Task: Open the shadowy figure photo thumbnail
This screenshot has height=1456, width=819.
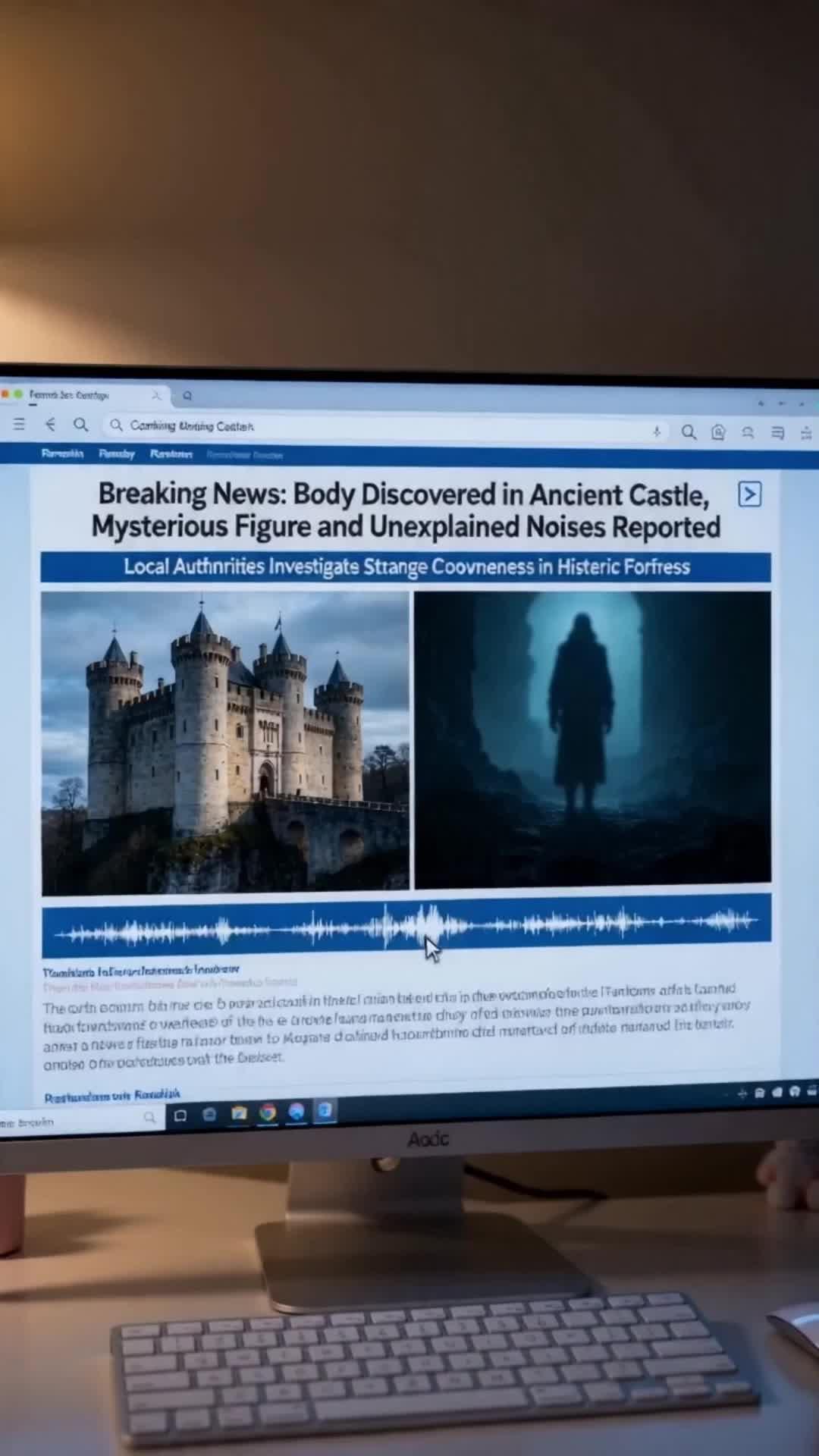Action: click(592, 739)
